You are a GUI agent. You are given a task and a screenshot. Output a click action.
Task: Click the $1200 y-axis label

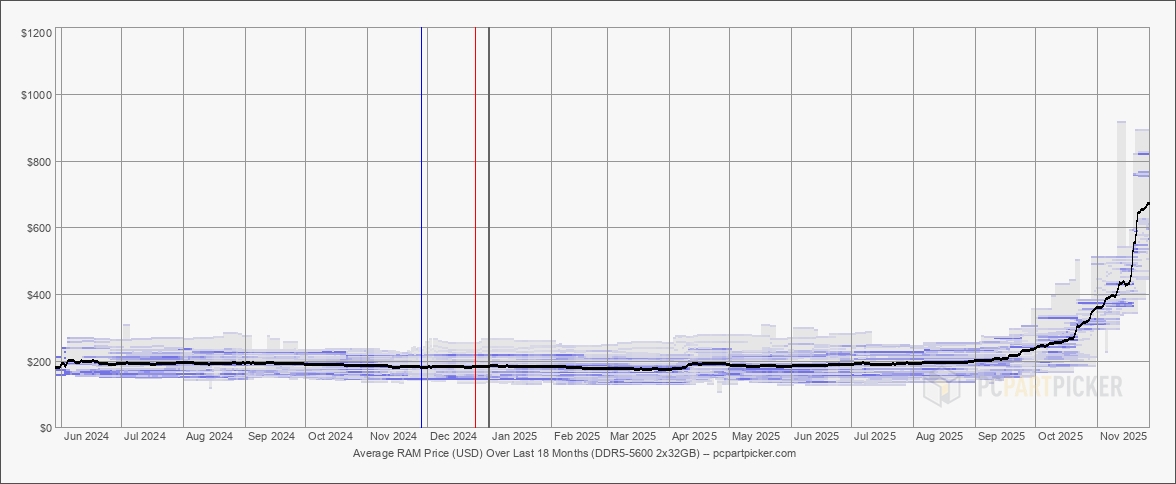[x=36, y=34]
